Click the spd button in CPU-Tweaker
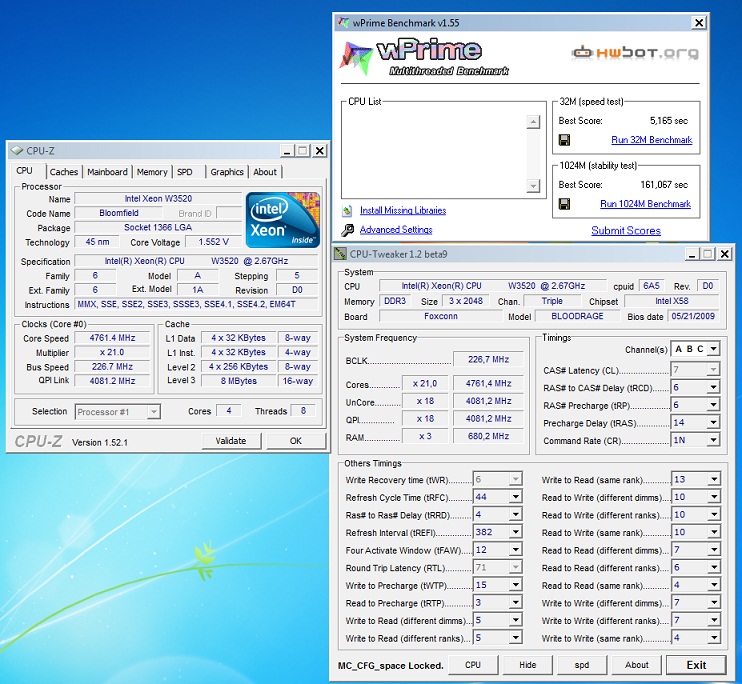The image size is (742, 684). pos(582,665)
